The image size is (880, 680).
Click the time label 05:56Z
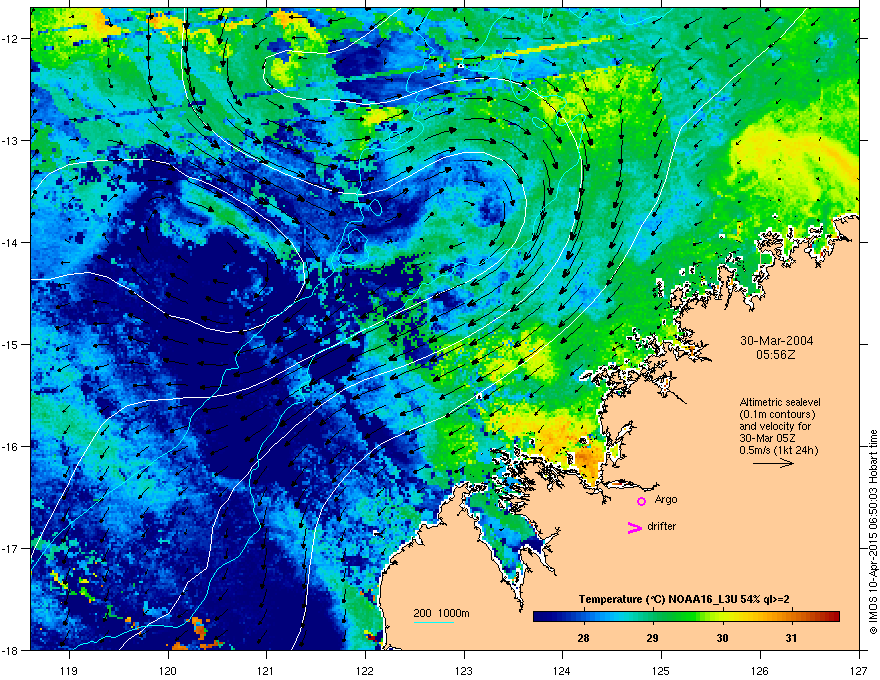pyautogui.click(x=776, y=355)
